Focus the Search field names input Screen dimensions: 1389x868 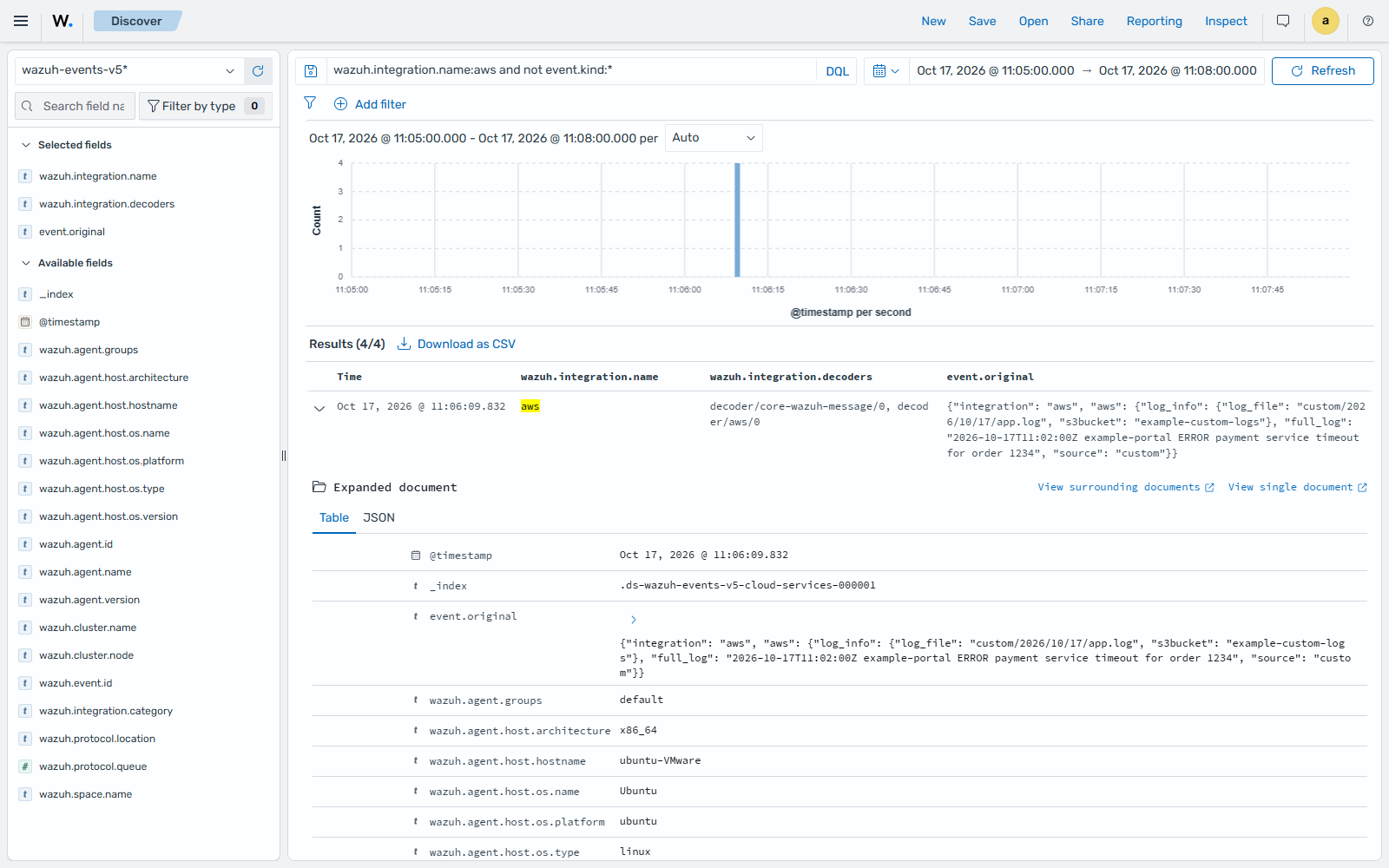pos(76,106)
